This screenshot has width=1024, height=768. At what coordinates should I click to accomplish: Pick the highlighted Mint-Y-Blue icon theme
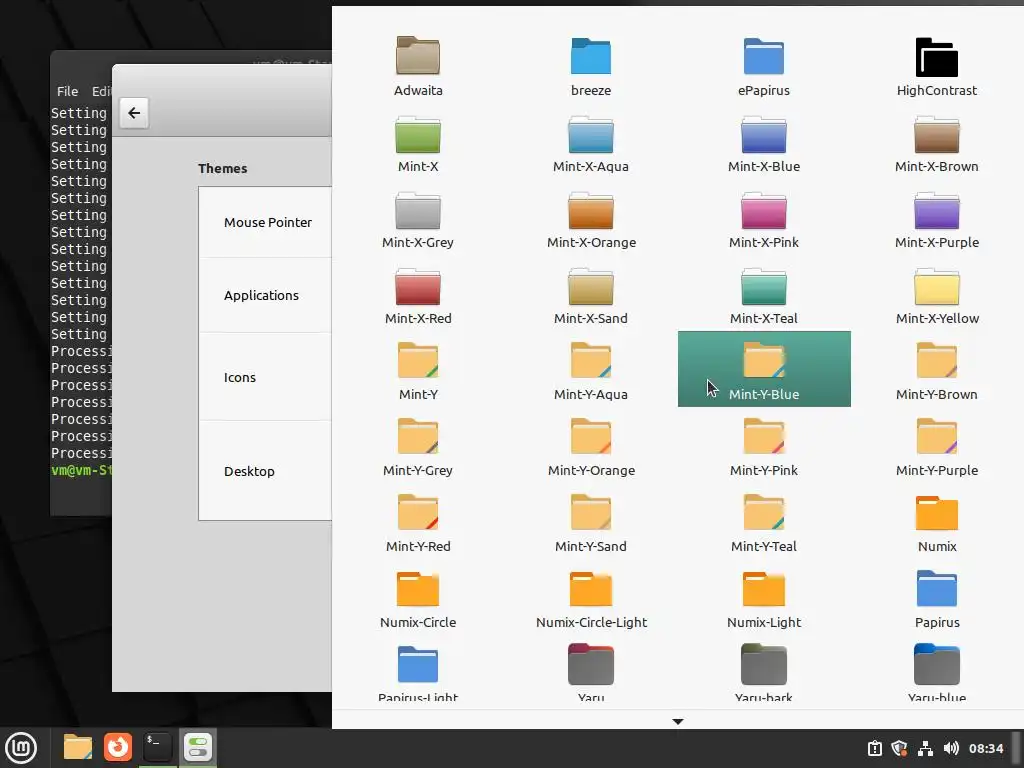764,369
